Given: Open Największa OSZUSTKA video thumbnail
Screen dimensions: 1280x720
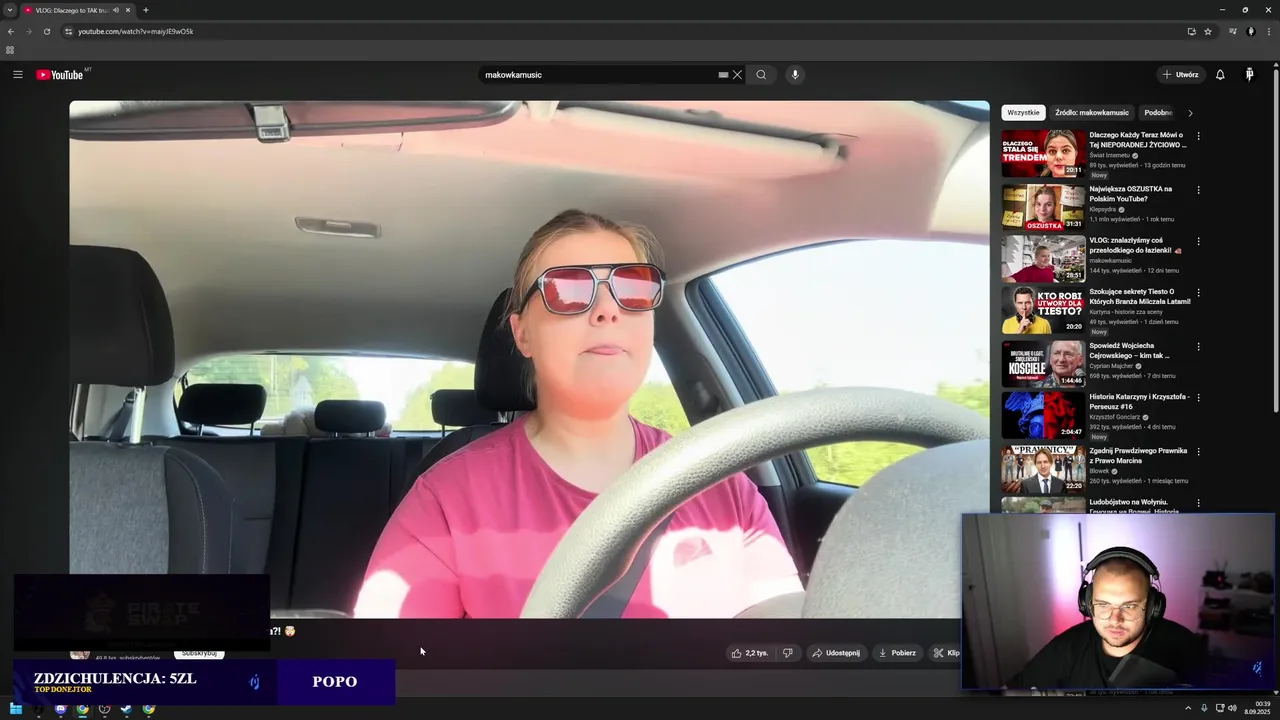Looking at the screenshot, I should click(x=1043, y=207).
